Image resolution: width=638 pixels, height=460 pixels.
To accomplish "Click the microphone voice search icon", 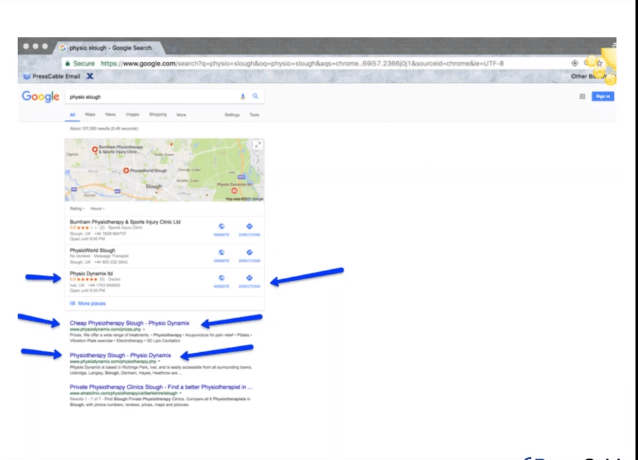I will (242, 97).
